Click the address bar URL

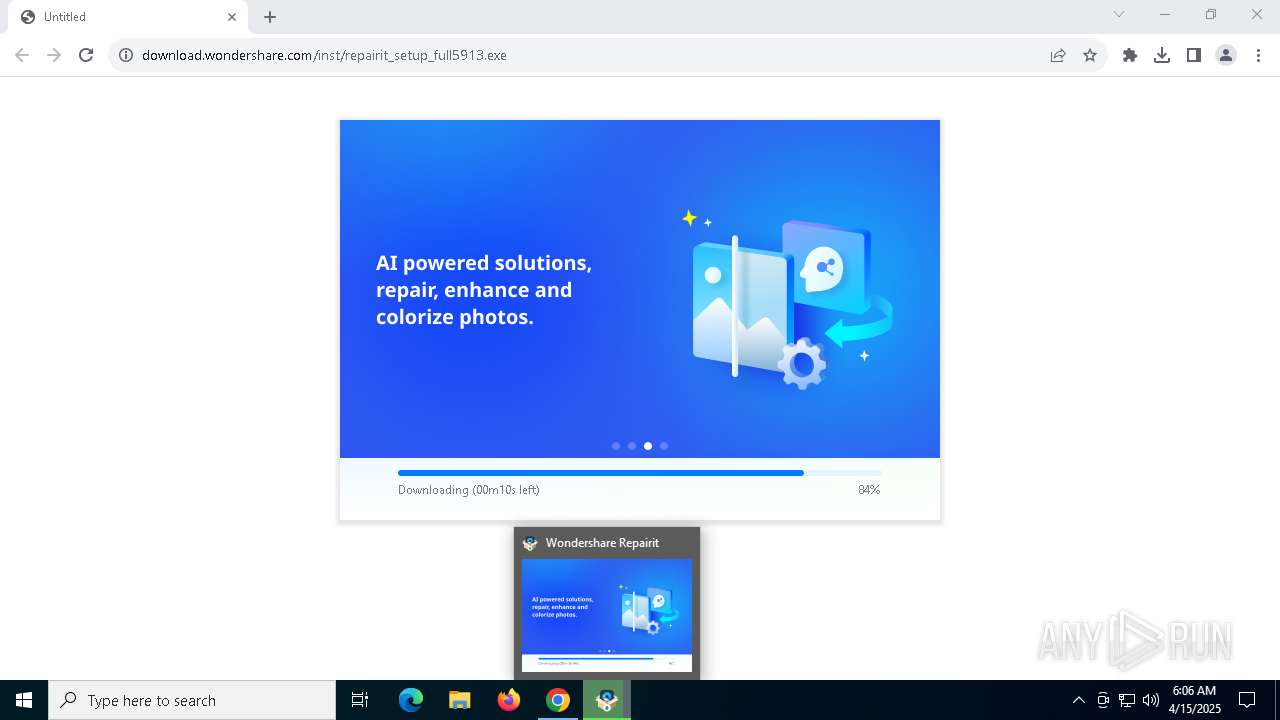tap(324, 55)
